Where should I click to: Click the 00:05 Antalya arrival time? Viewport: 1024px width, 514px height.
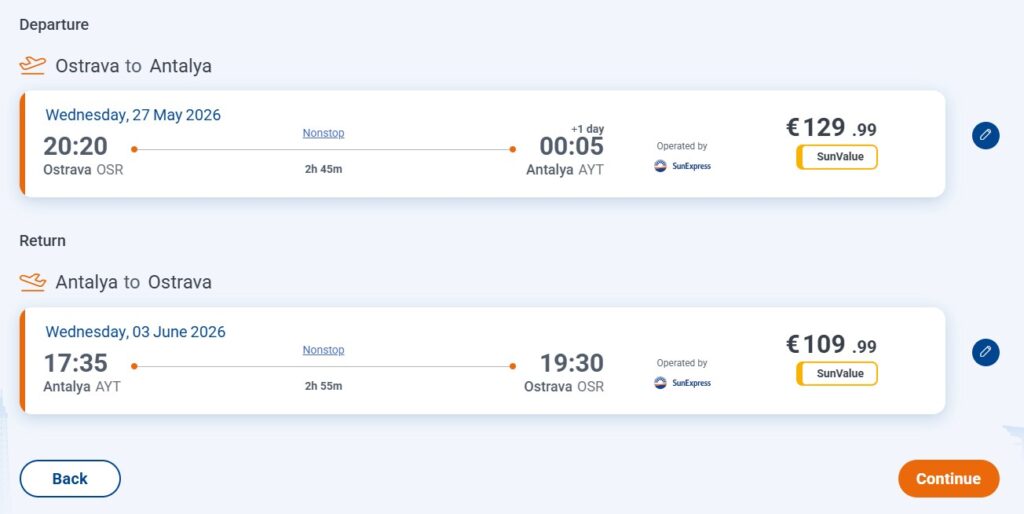(x=572, y=146)
